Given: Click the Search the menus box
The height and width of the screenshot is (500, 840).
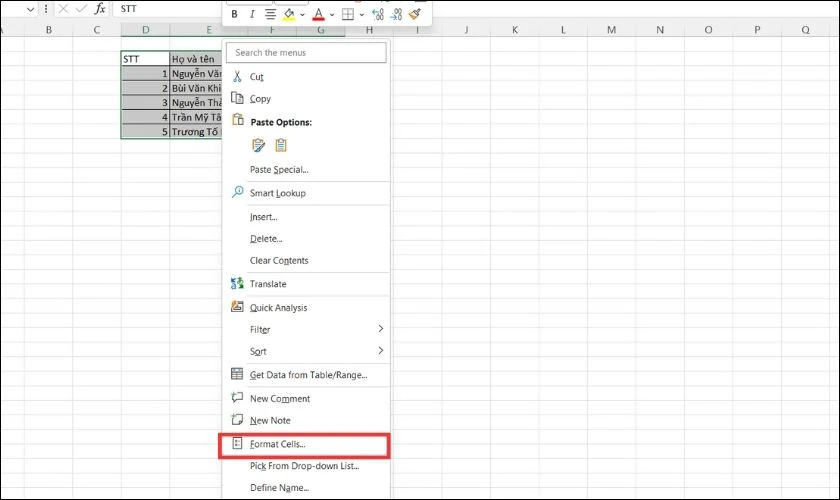Looking at the screenshot, I should click(x=306, y=53).
